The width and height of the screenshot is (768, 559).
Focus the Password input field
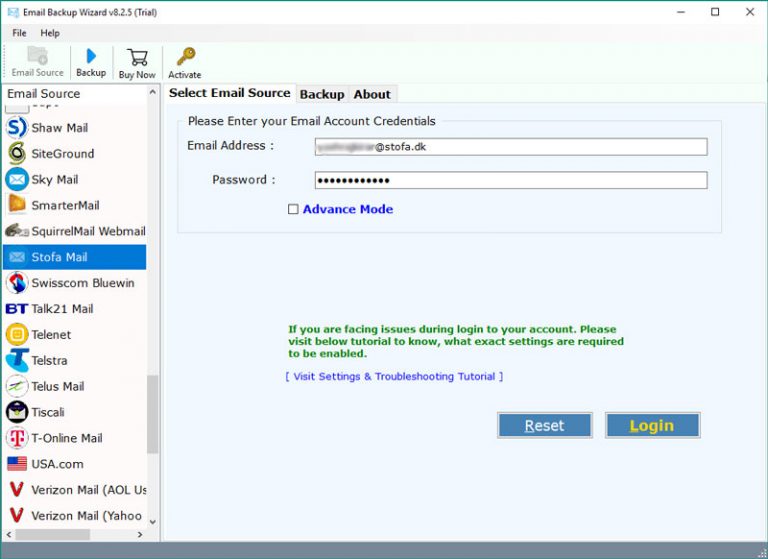(x=511, y=180)
